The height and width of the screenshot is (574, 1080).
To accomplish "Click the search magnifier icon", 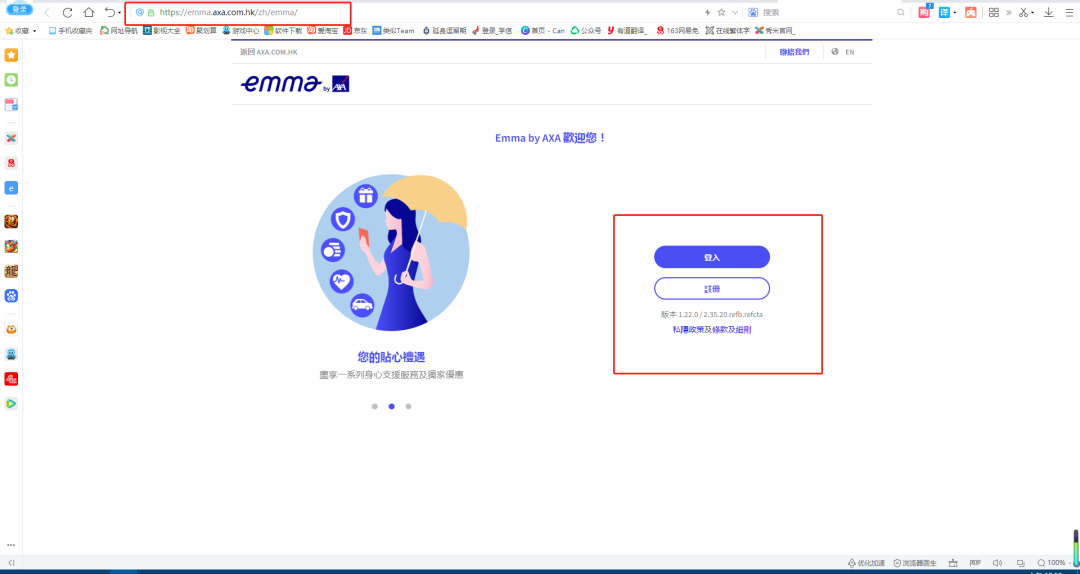I will pyautogui.click(x=901, y=12).
